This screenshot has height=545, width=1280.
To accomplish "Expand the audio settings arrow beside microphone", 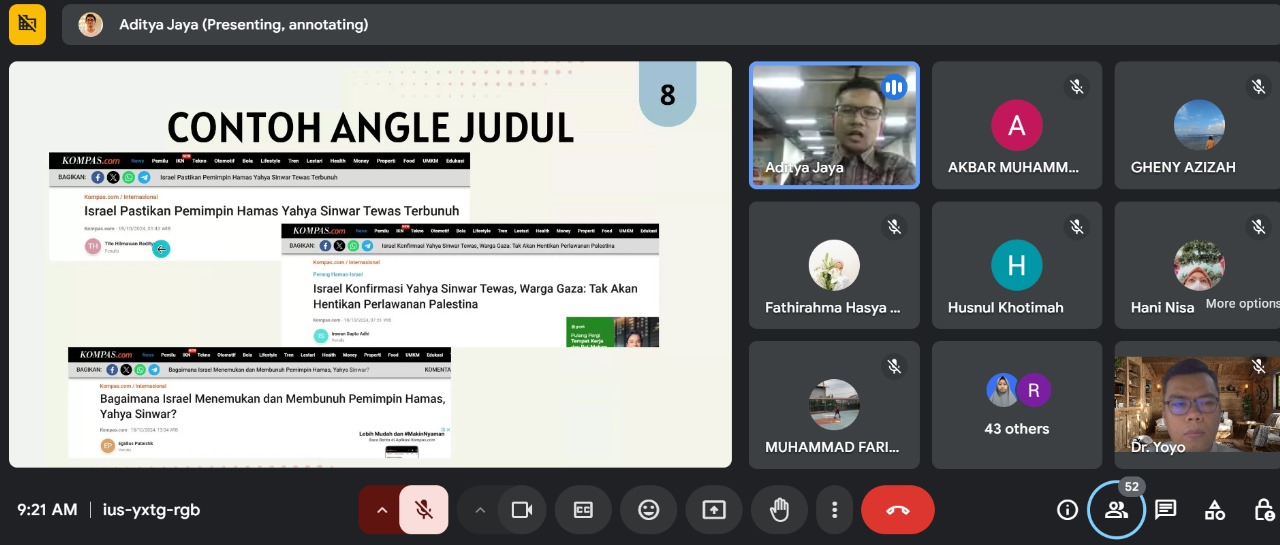I will [381, 510].
